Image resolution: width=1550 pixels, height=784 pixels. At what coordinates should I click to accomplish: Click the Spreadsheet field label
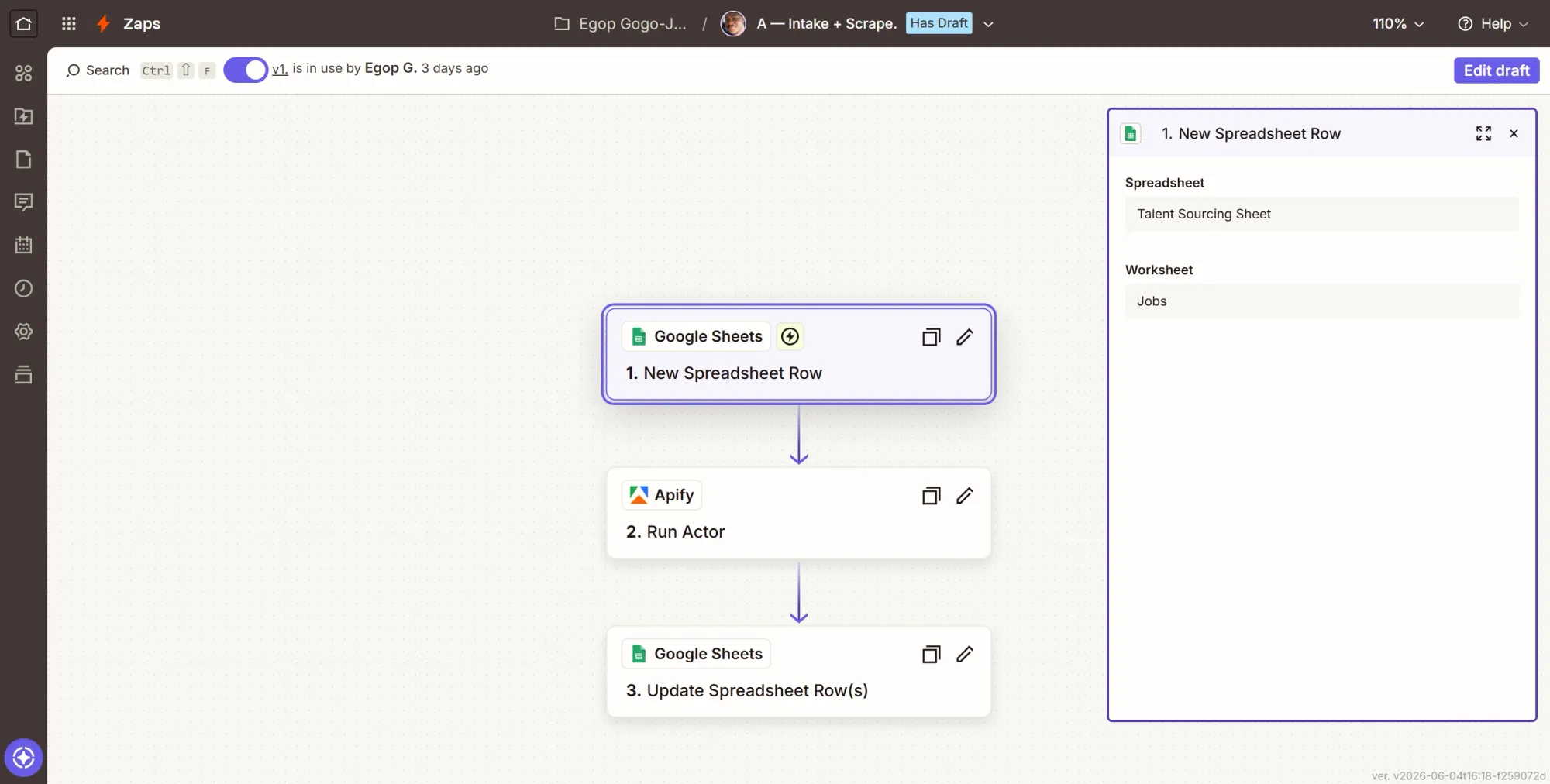(x=1164, y=183)
